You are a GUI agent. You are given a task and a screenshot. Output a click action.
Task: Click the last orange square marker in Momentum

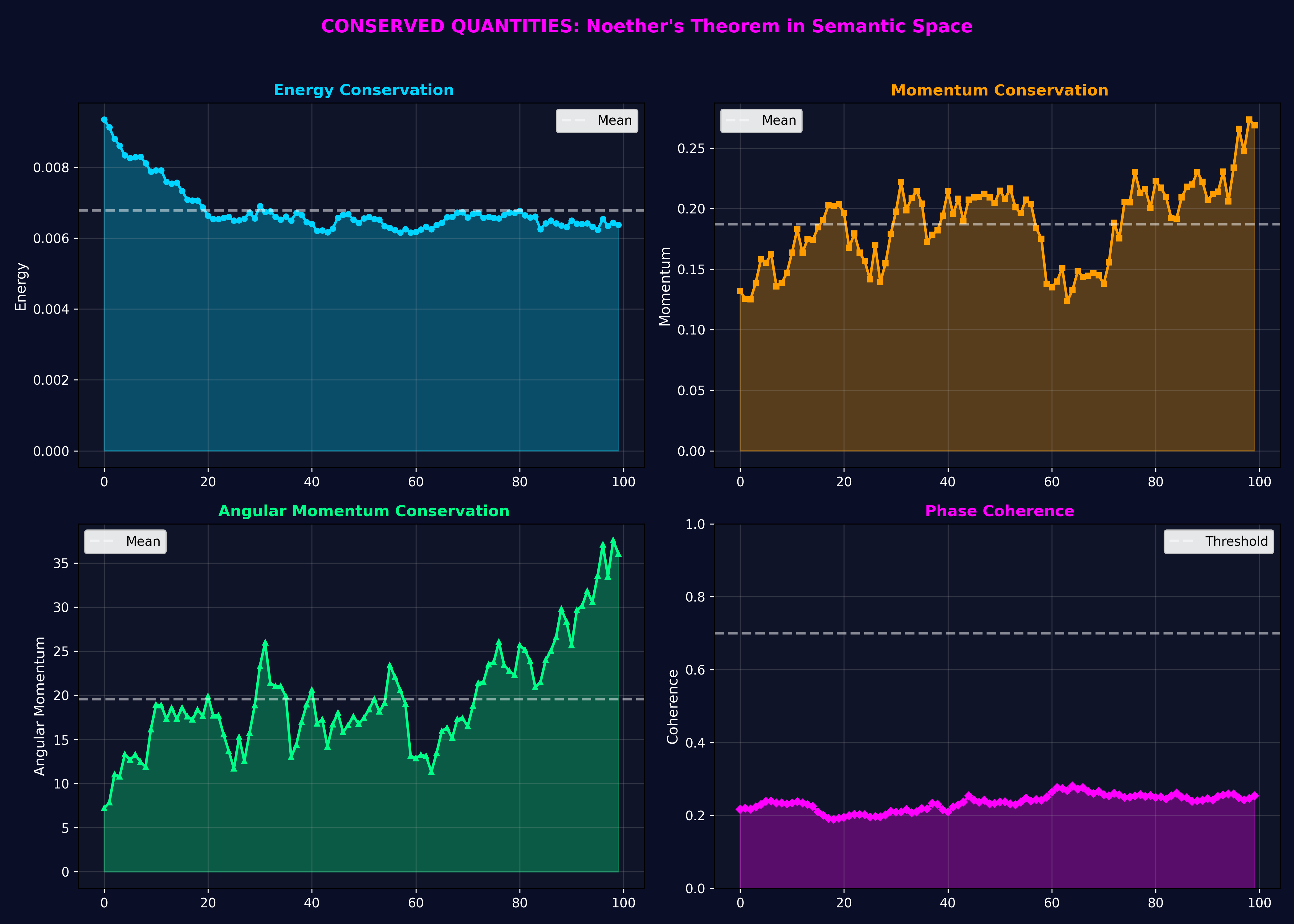click(x=1254, y=125)
